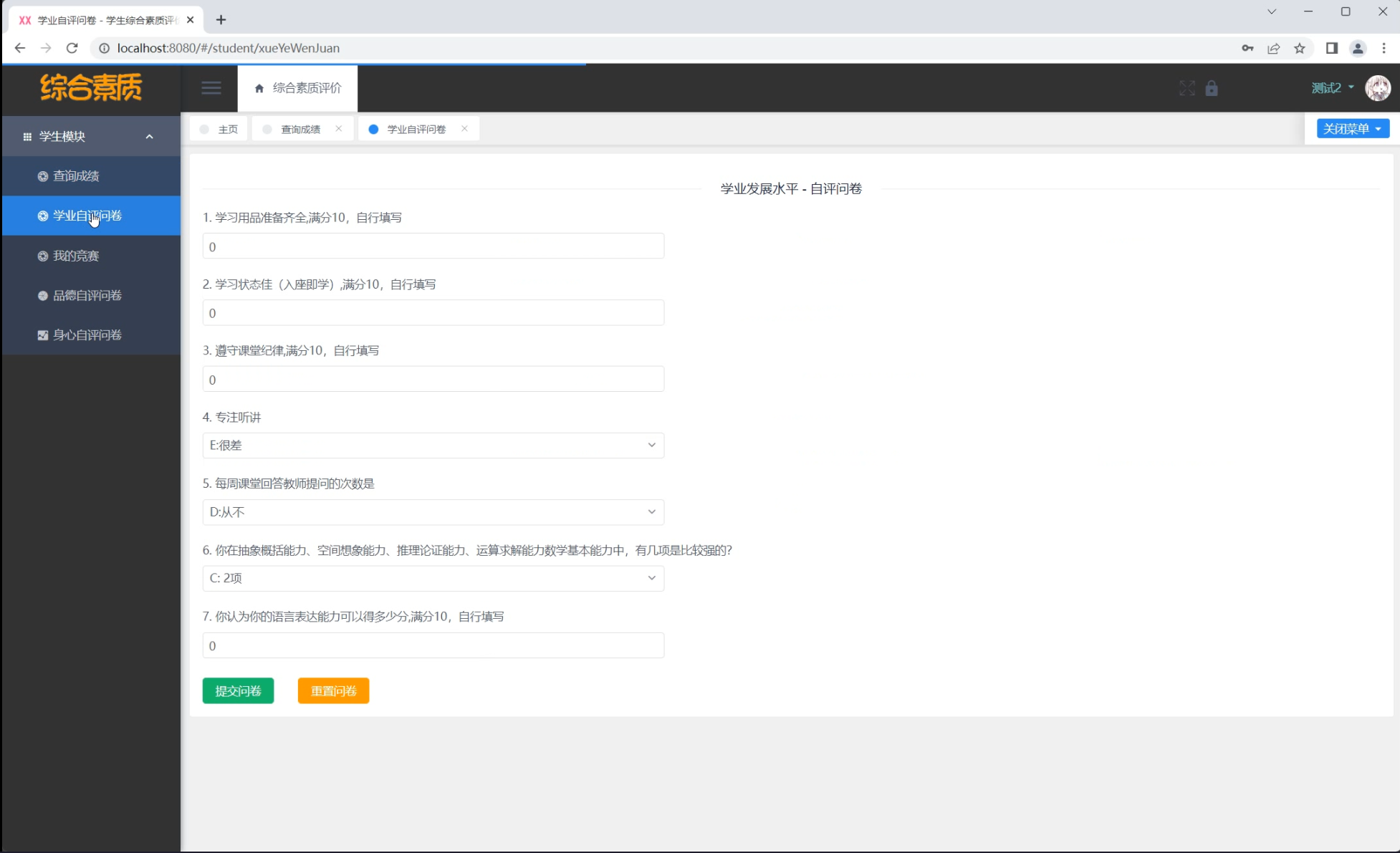Open the browser profile icon
Viewport: 1400px width, 853px height.
[x=1358, y=48]
